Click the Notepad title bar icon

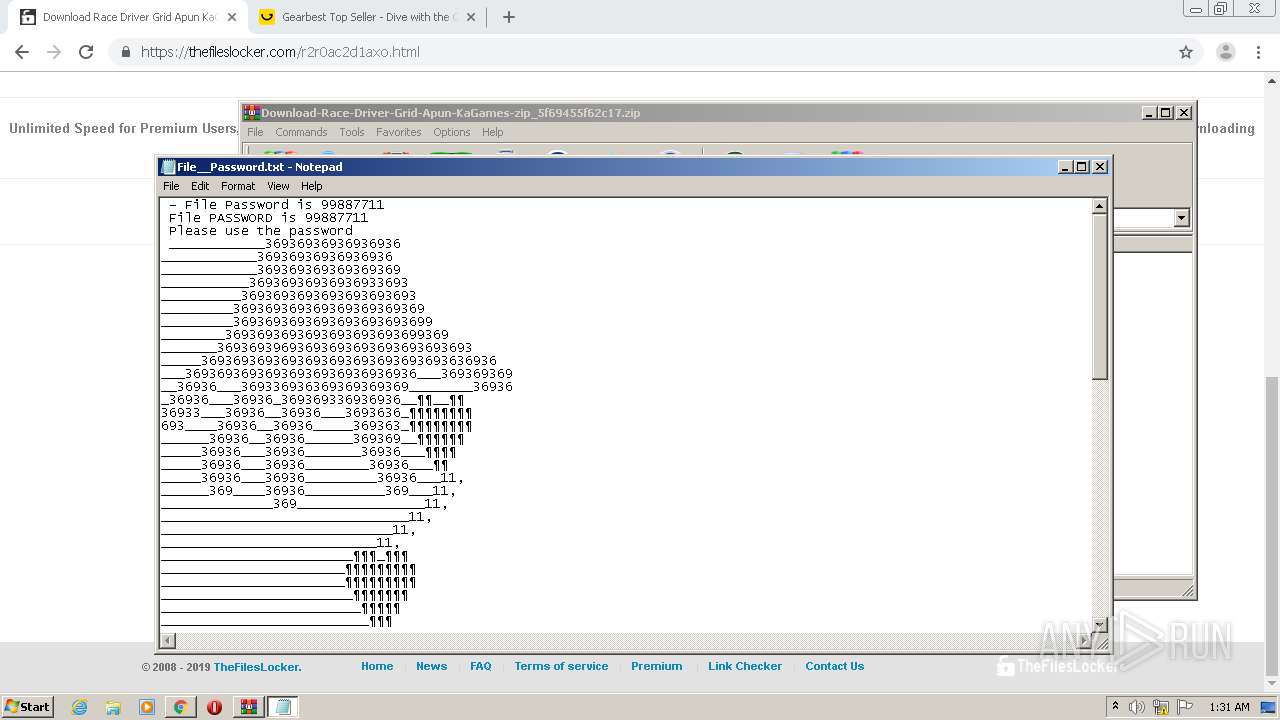point(168,167)
